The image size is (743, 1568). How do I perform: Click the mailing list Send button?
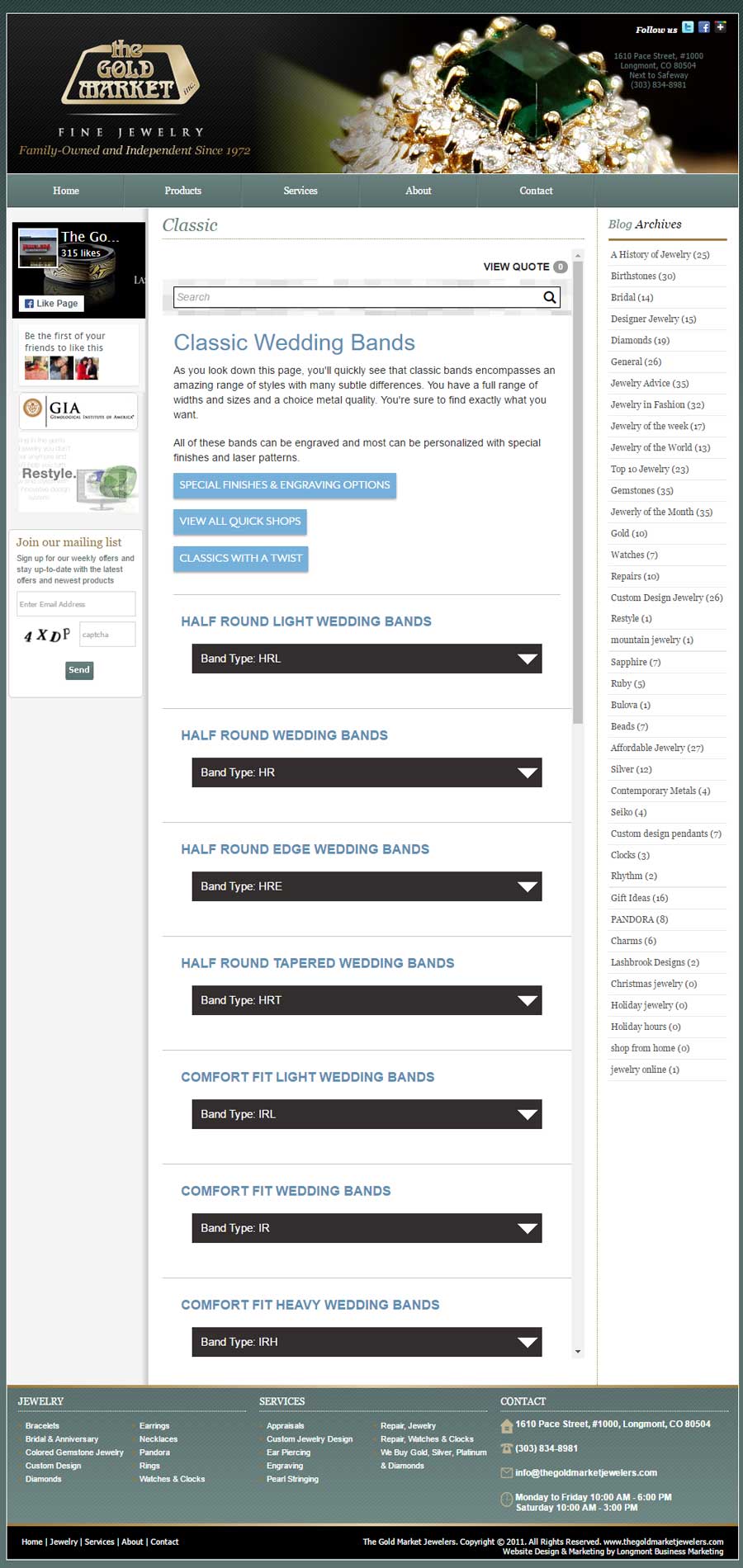pos(79,670)
